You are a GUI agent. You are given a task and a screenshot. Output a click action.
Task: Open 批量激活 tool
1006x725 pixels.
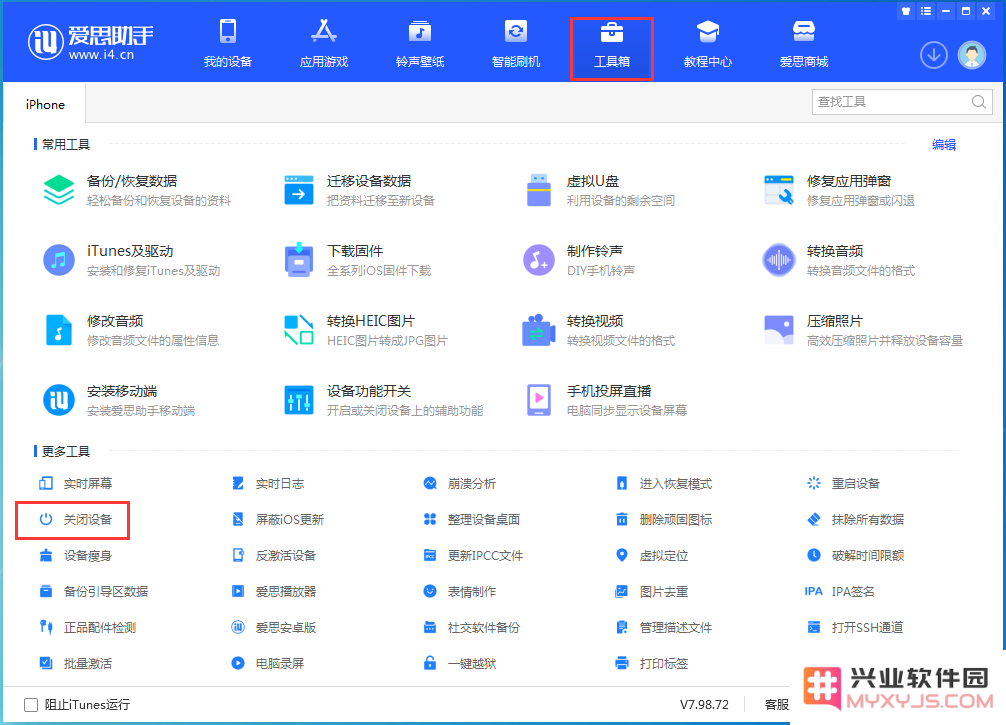pos(75,663)
